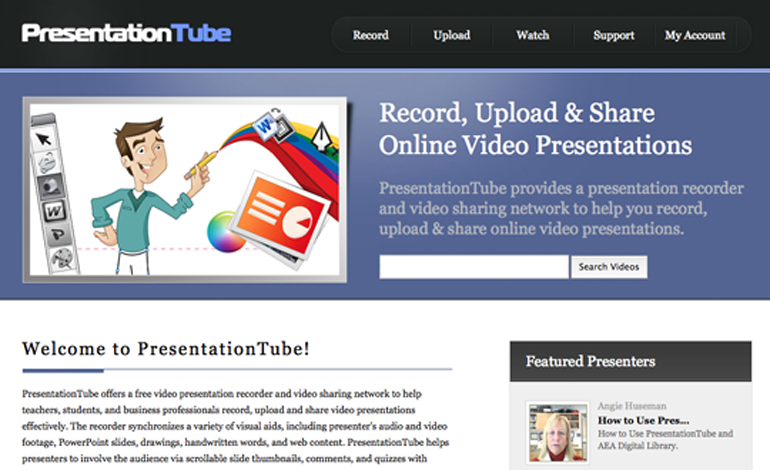Click the Search Videos button
The width and height of the screenshot is (770, 470).
(609, 267)
